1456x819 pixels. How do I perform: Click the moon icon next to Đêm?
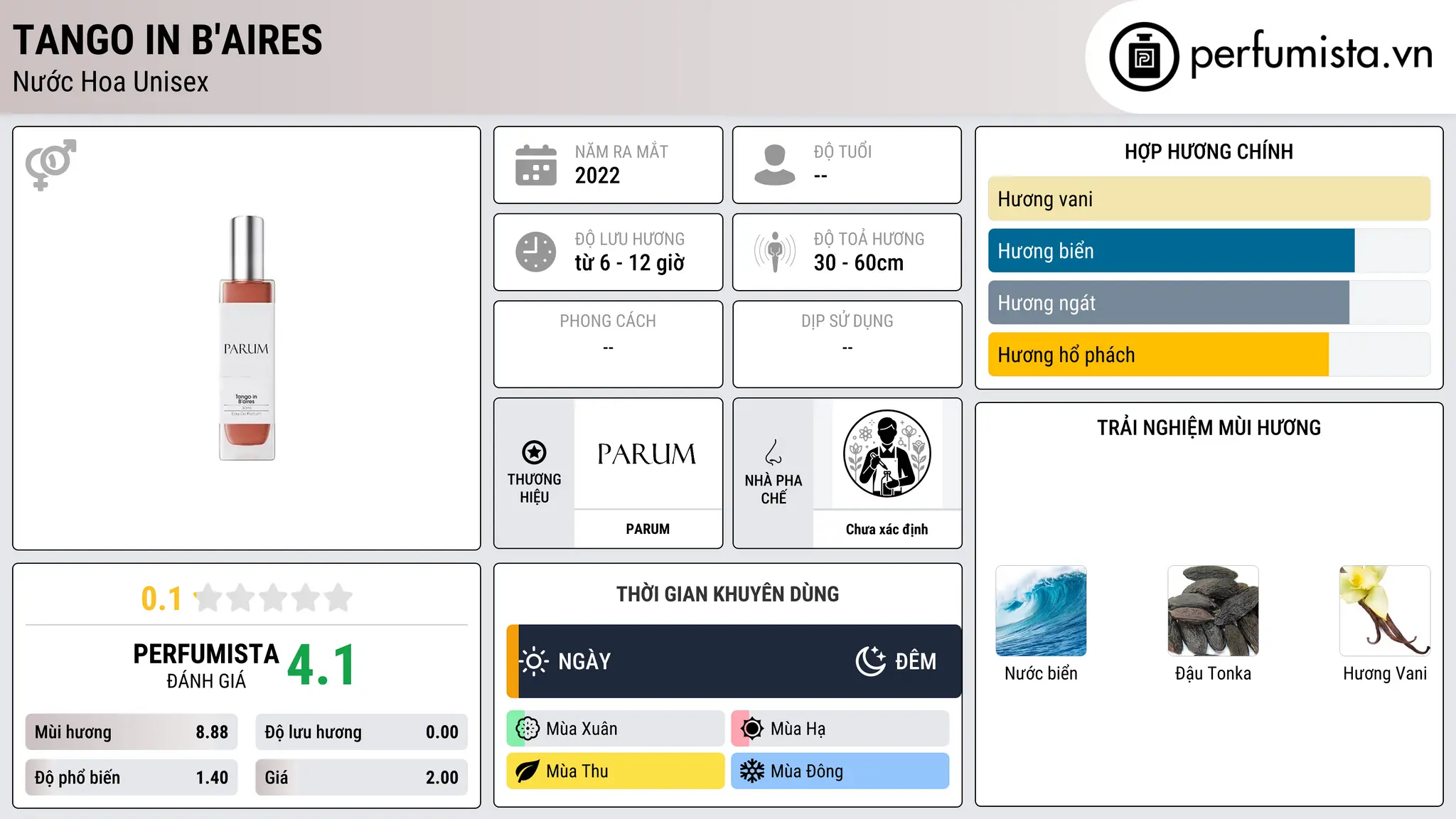pyautogui.click(x=871, y=661)
